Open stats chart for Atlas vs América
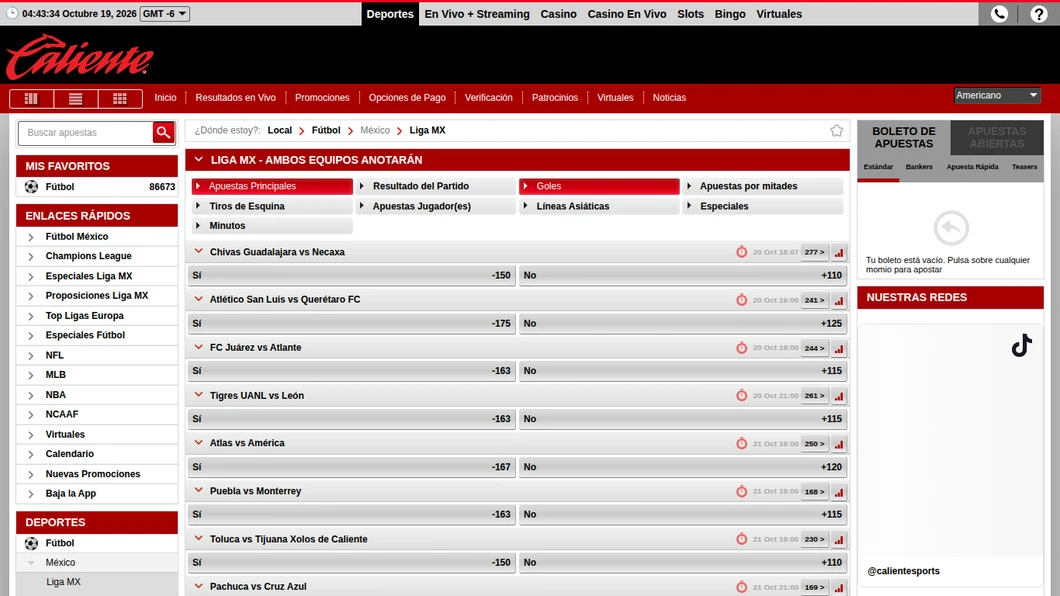Screen dimensions: 1060x596 coord(838,444)
